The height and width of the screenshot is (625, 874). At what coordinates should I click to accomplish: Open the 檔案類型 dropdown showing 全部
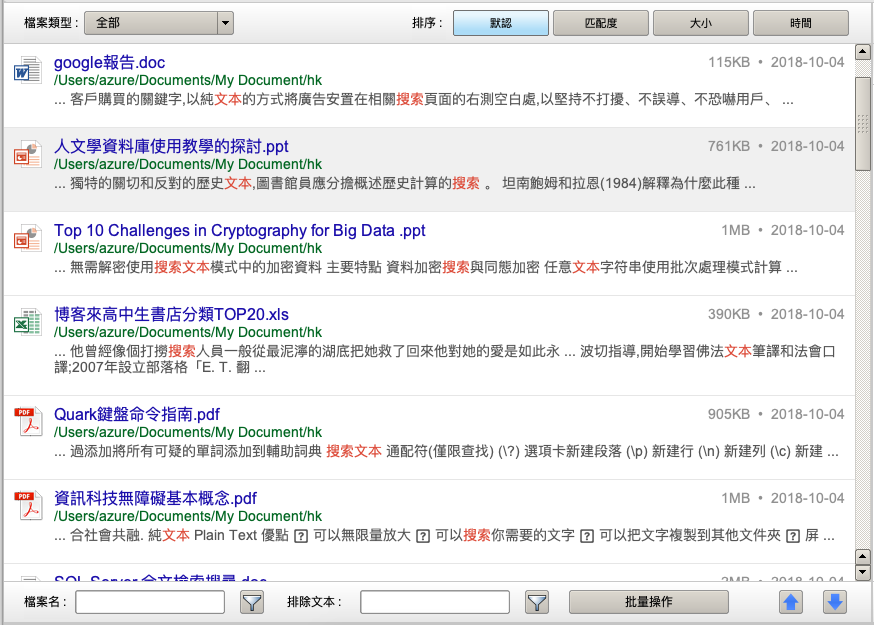tap(159, 22)
